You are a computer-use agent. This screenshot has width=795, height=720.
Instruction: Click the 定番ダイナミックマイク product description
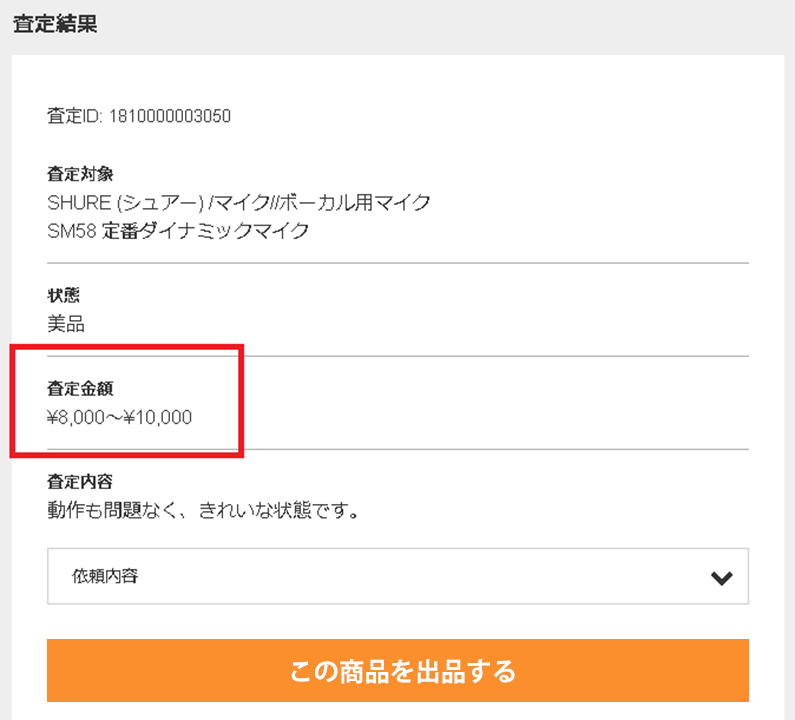[x=206, y=232]
